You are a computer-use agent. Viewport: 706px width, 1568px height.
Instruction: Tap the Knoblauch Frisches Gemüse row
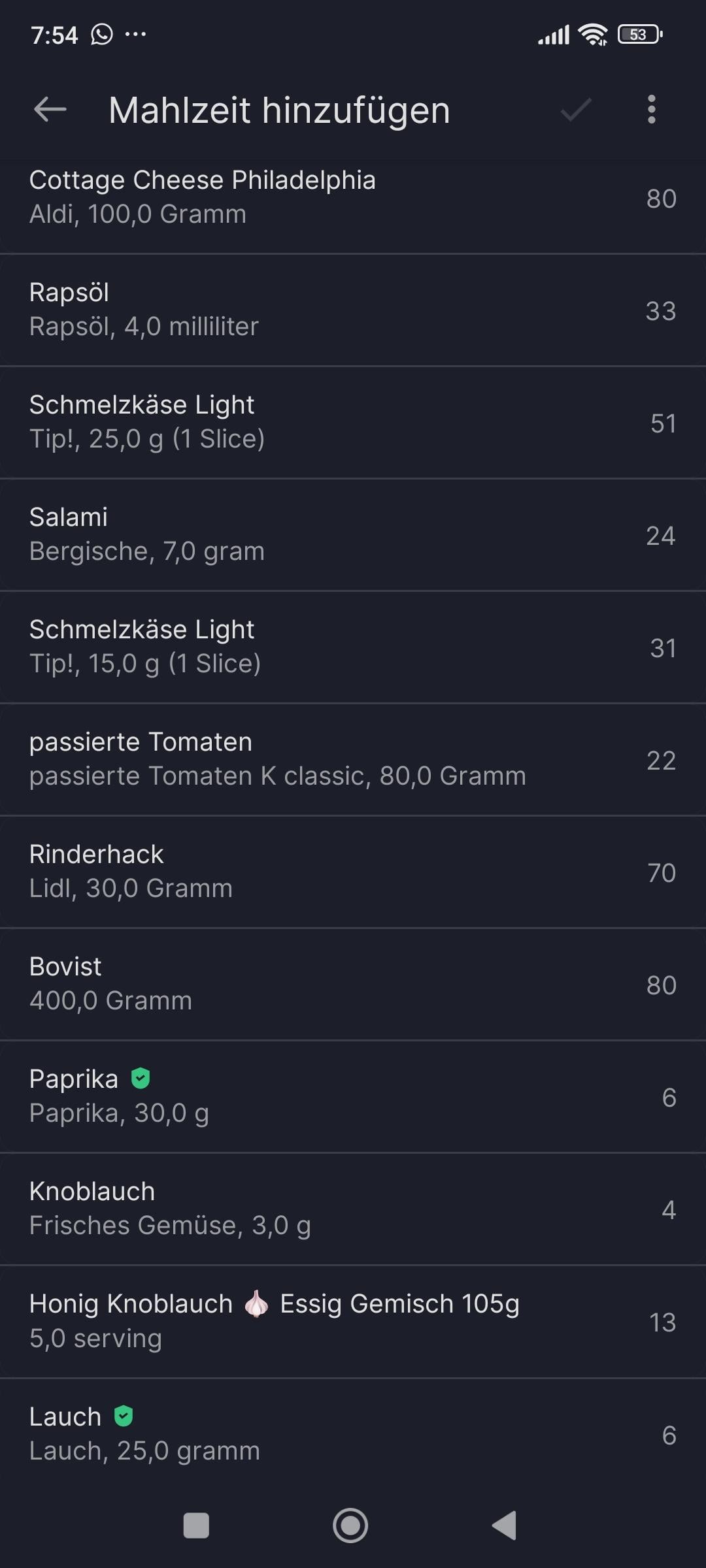pos(353,1209)
